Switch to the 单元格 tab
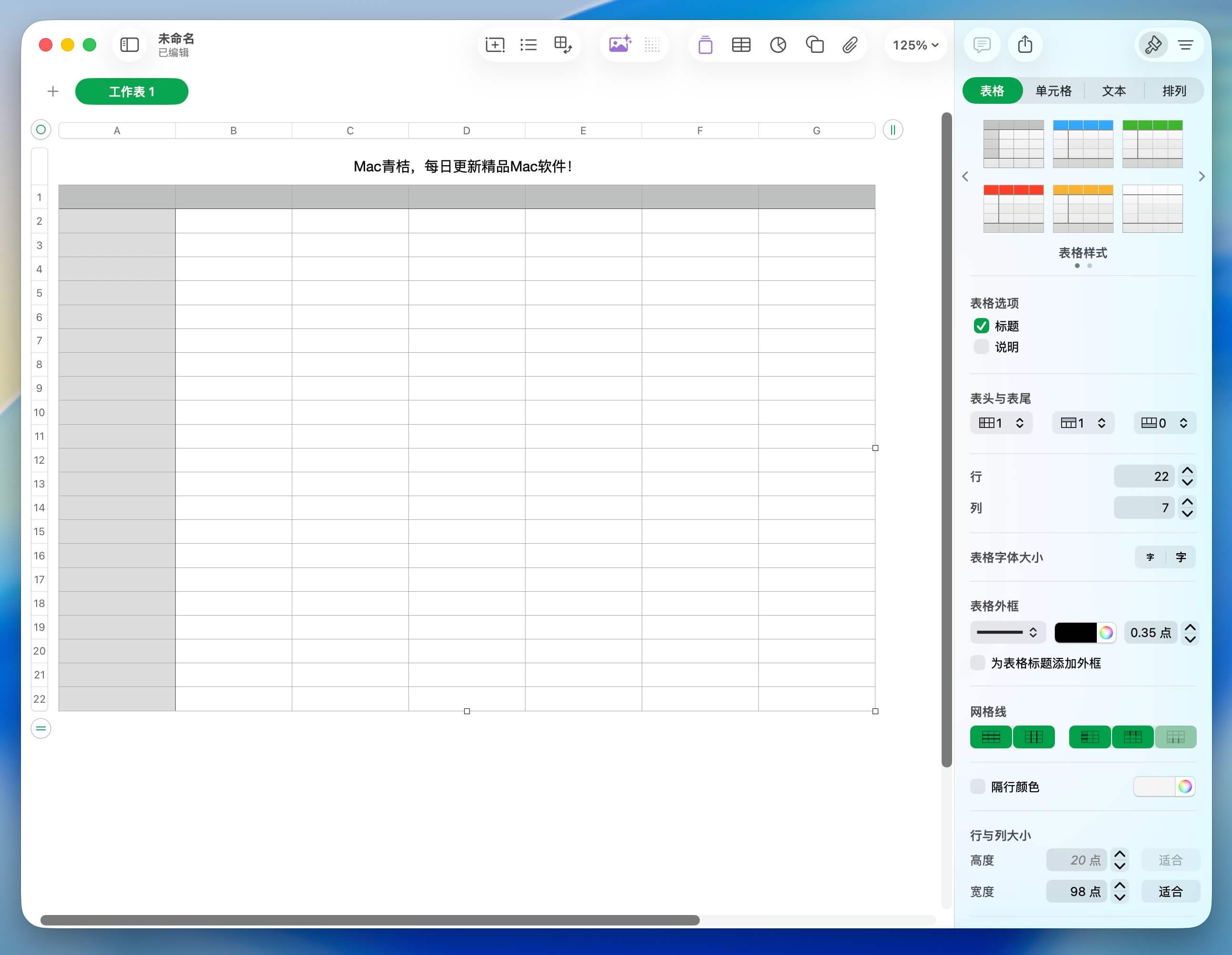Viewport: 1232px width, 955px height. click(x=1053, y=91)
